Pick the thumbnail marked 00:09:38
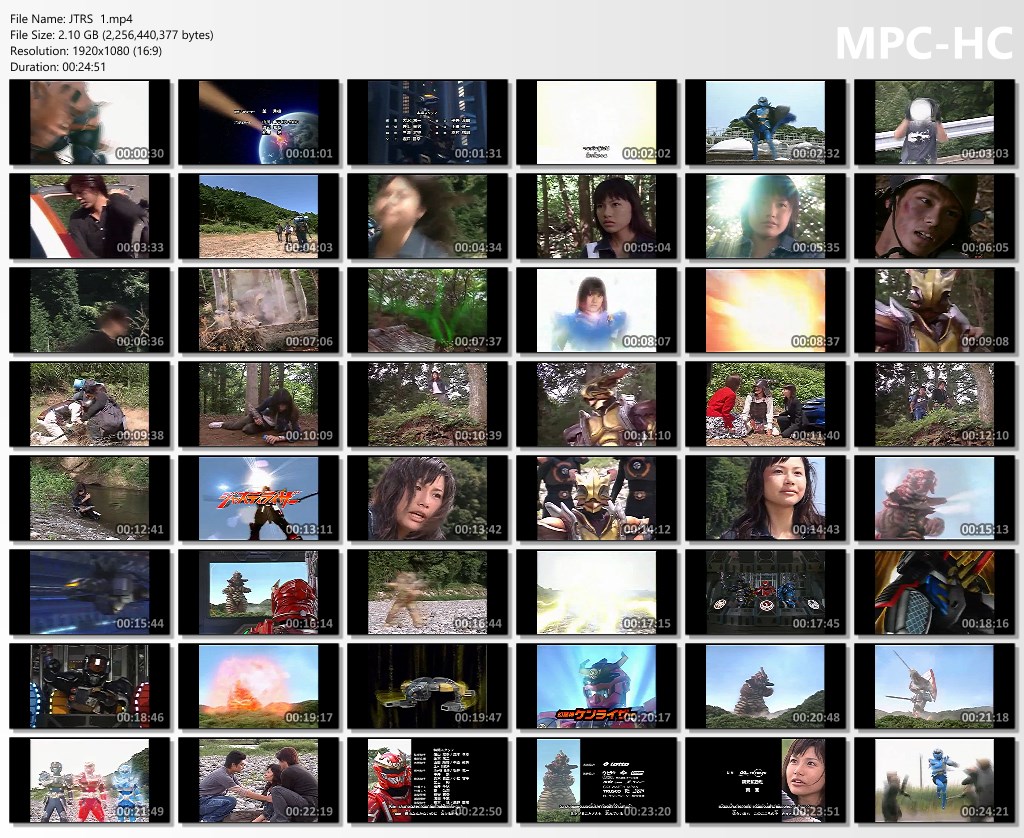 [x=89, y=404]
